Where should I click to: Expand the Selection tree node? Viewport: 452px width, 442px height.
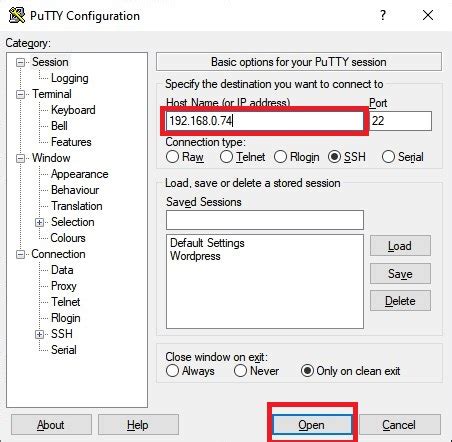39,222
